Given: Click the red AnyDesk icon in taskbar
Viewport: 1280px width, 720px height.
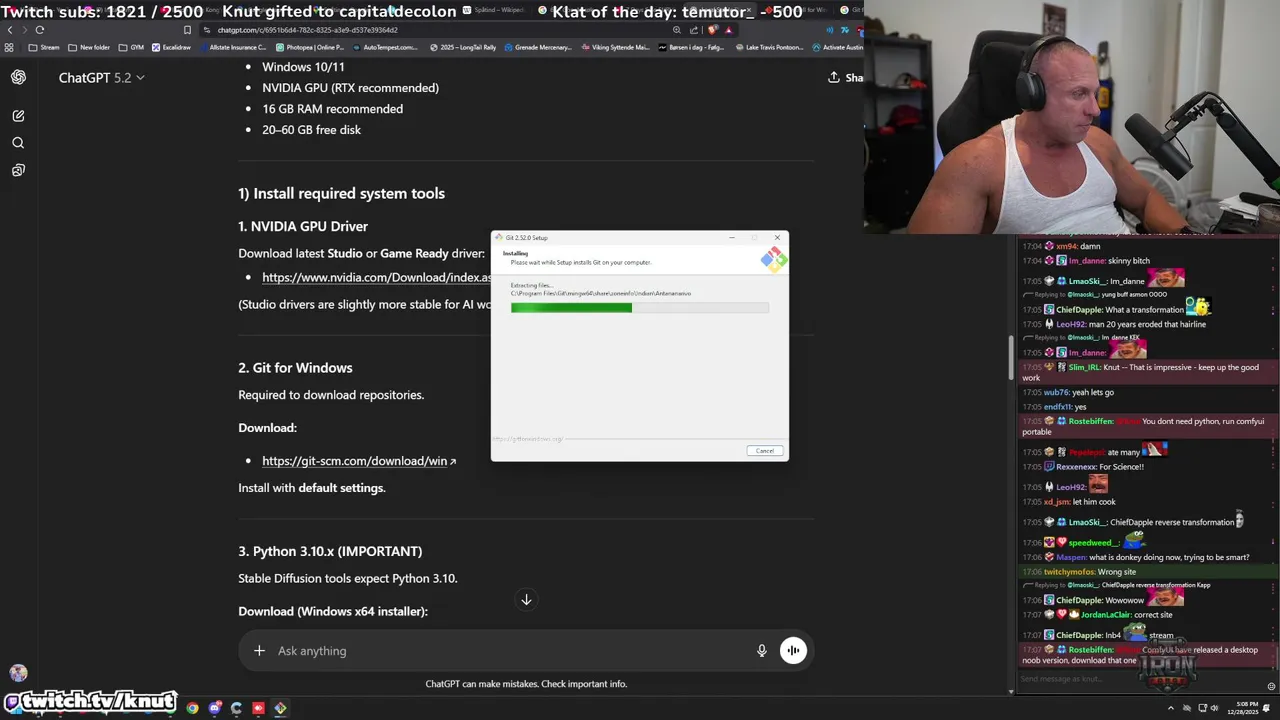Looking at the screenshot, I should 258,708.
